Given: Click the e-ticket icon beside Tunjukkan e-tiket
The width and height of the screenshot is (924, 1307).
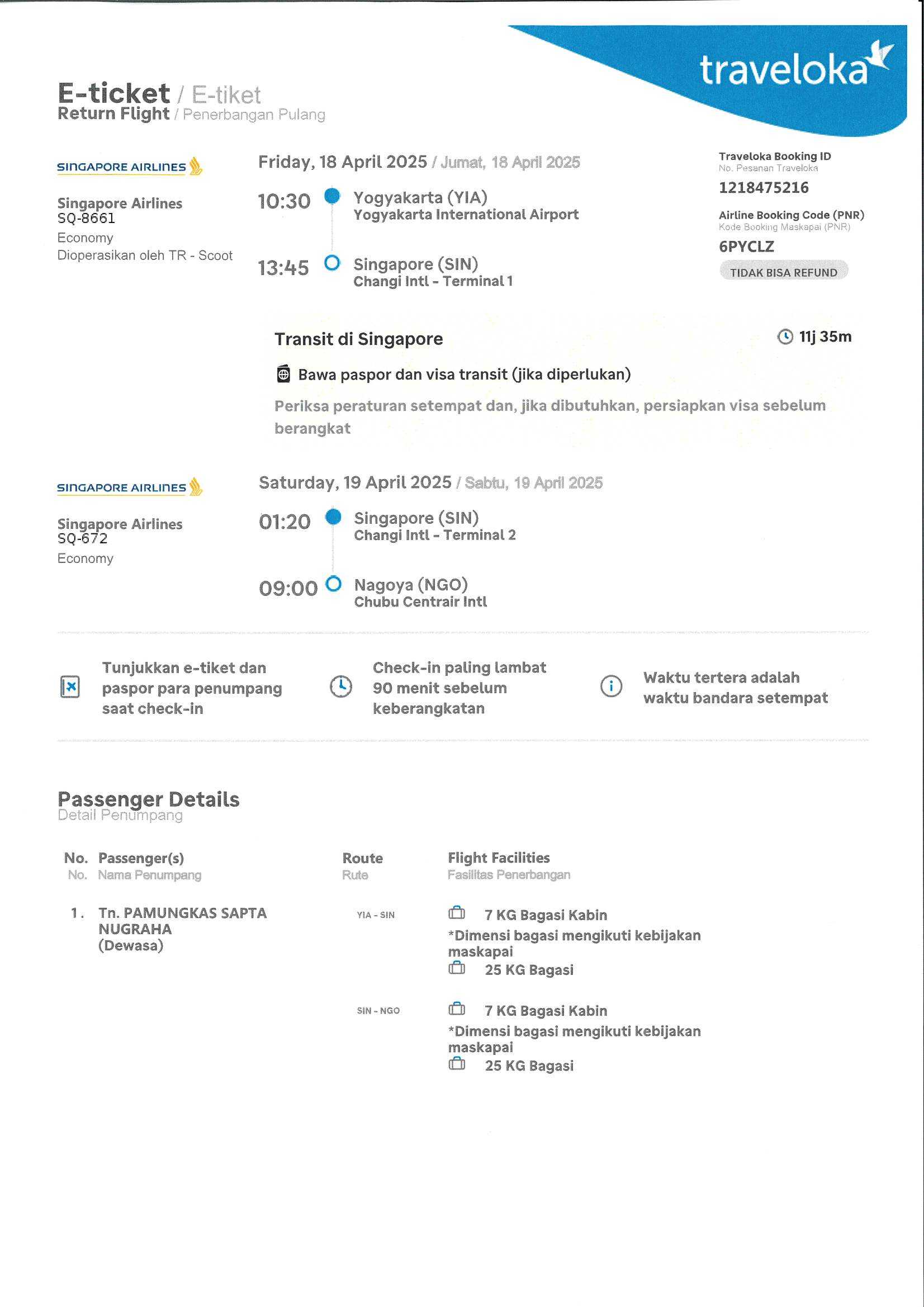Looking at the screenshot, I should pos(70,687).
